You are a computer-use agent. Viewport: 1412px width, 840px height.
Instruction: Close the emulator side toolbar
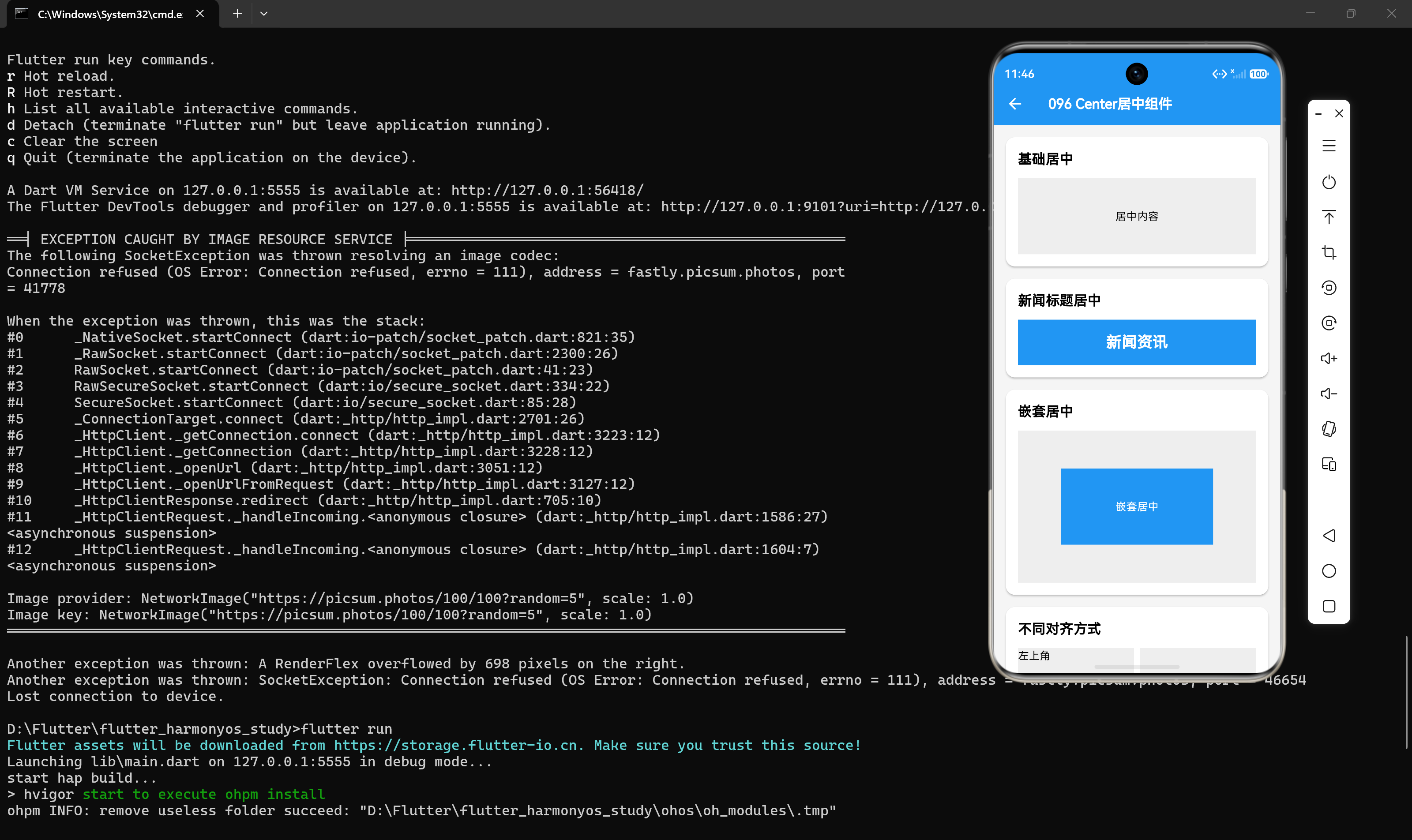[1339, 114]
